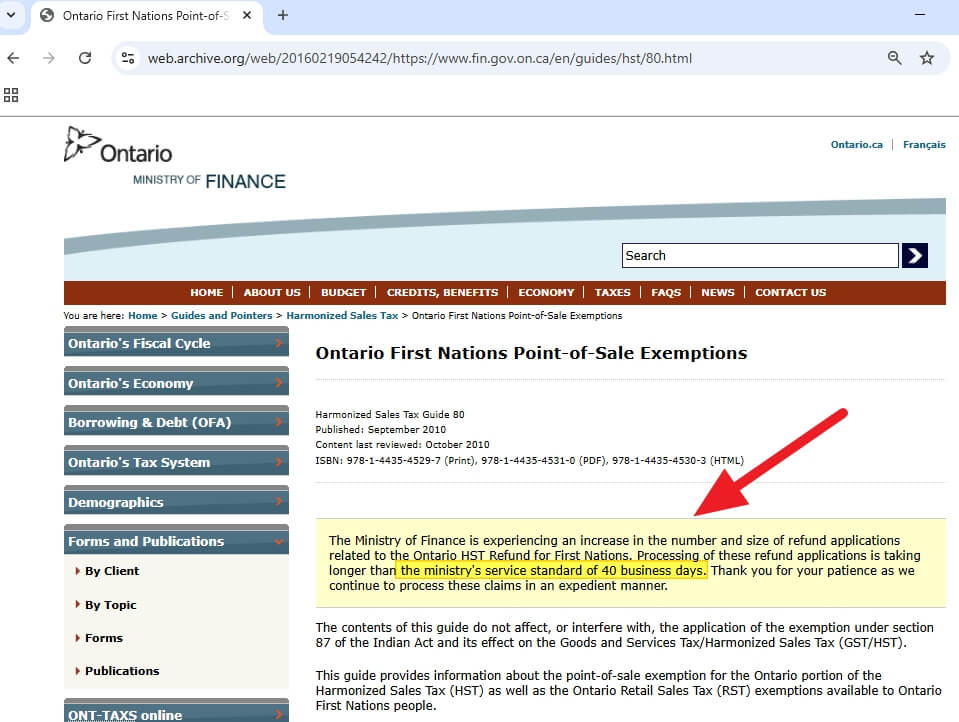Open the CONTACT US menu item

790,292
